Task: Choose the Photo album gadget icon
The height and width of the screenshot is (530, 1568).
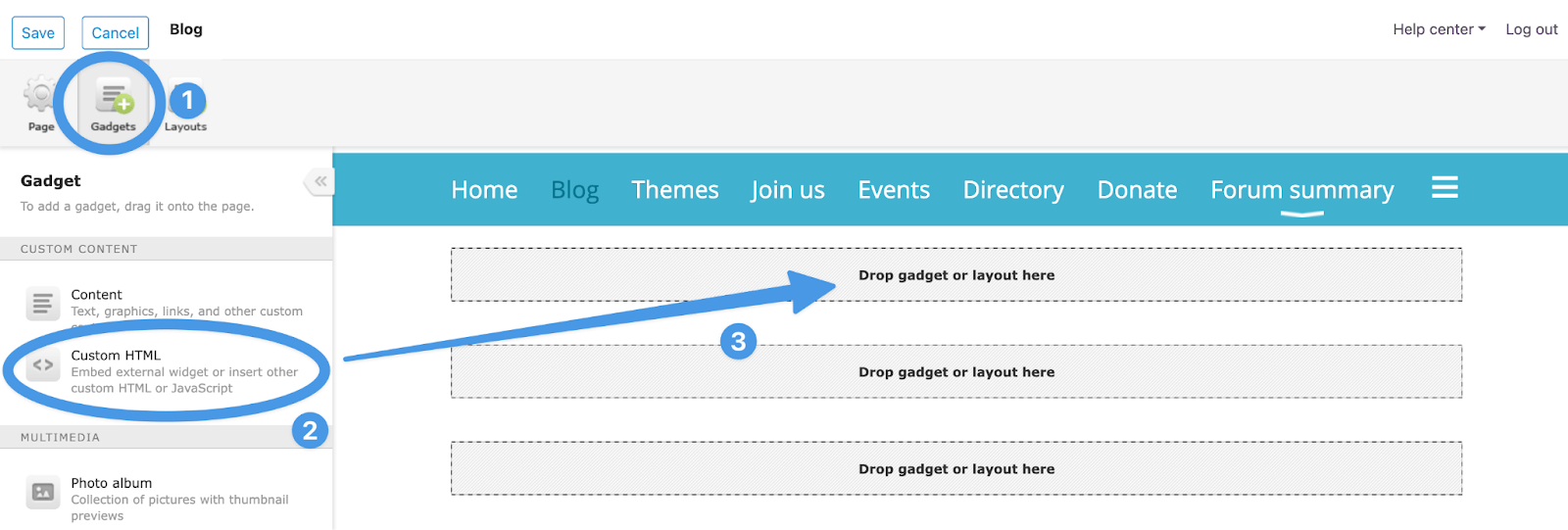Action: (x=43, y=493)
